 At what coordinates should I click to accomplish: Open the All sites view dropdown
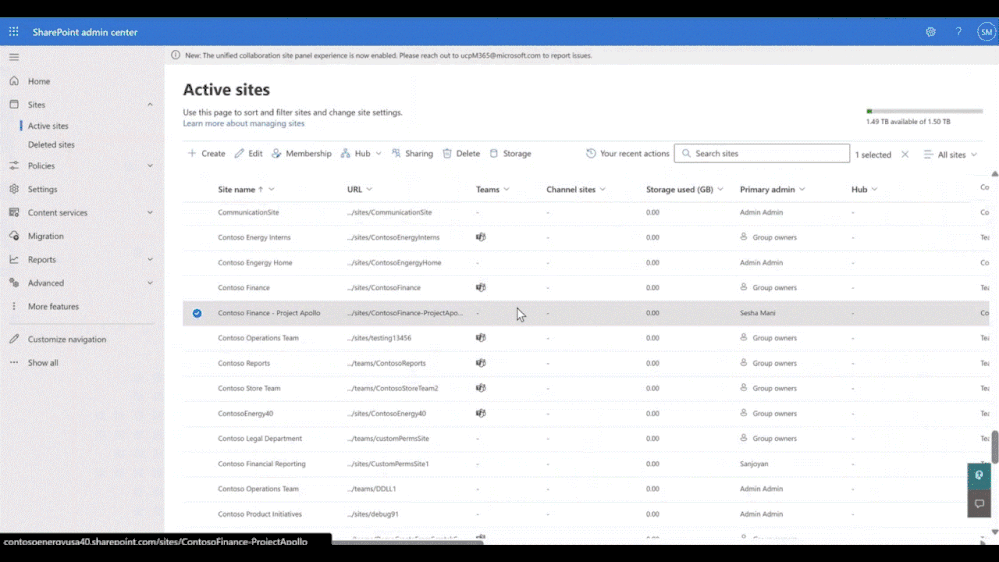[950, 154]
